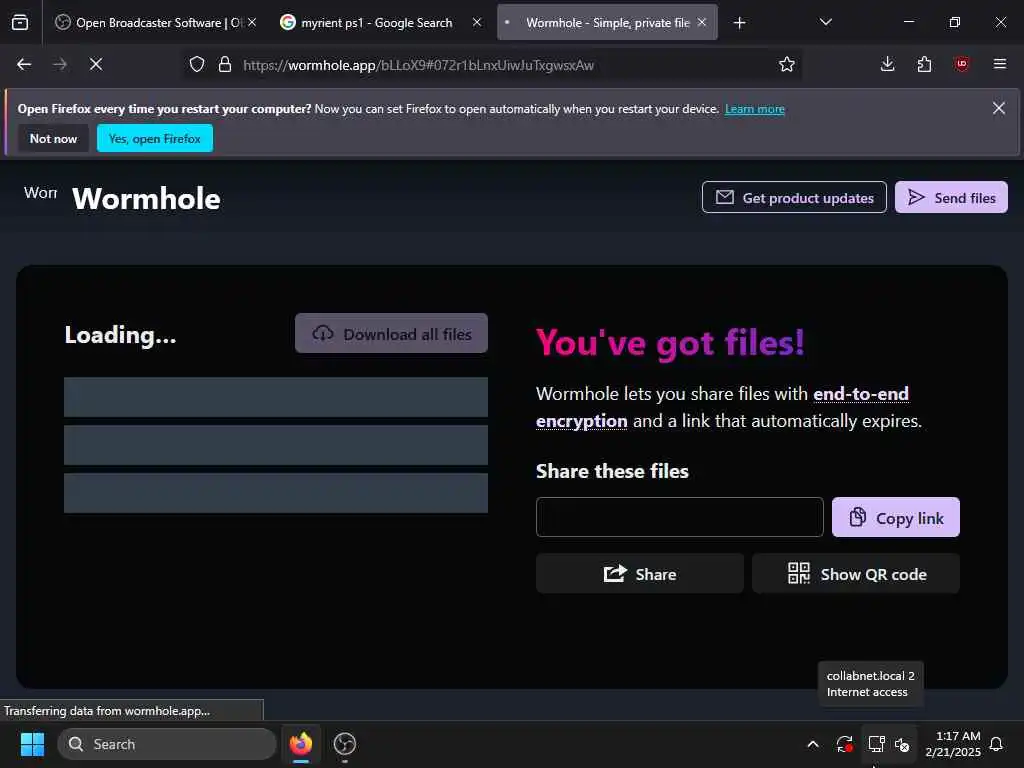Open the Extensions puzzle icon
Viewport: 1024px width, 768px height.
tap(924, 64)
